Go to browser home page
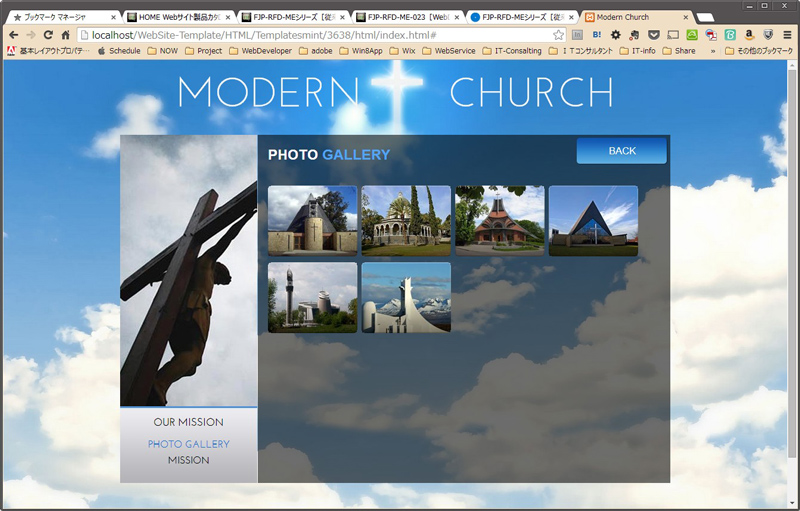 [x=65, y=34]
